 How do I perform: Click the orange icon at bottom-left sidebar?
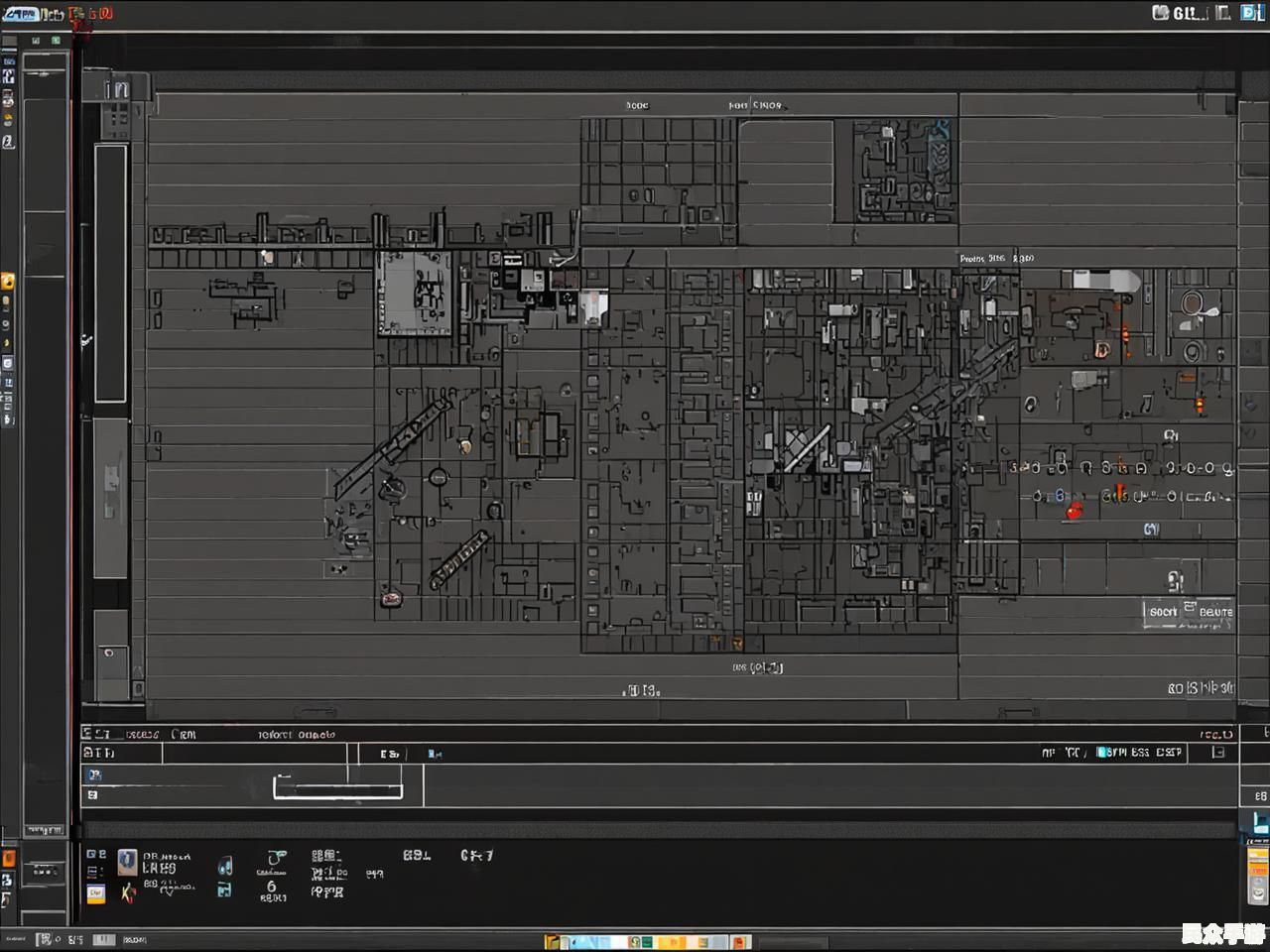pyautogui.click(x=8, y=858)
